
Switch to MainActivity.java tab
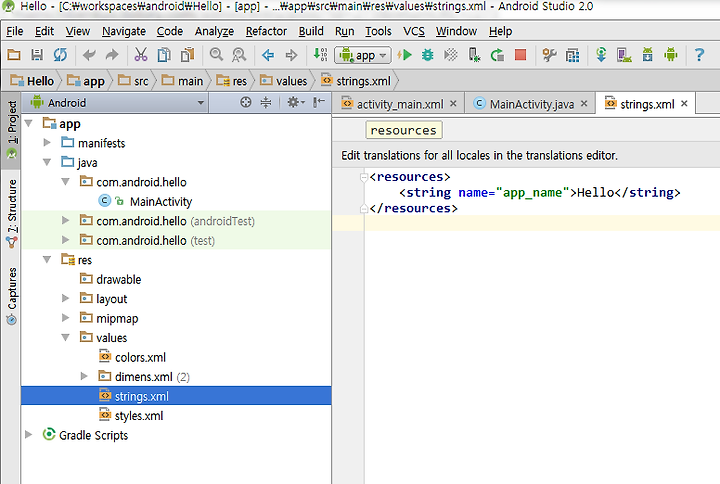tap(531, 104)
